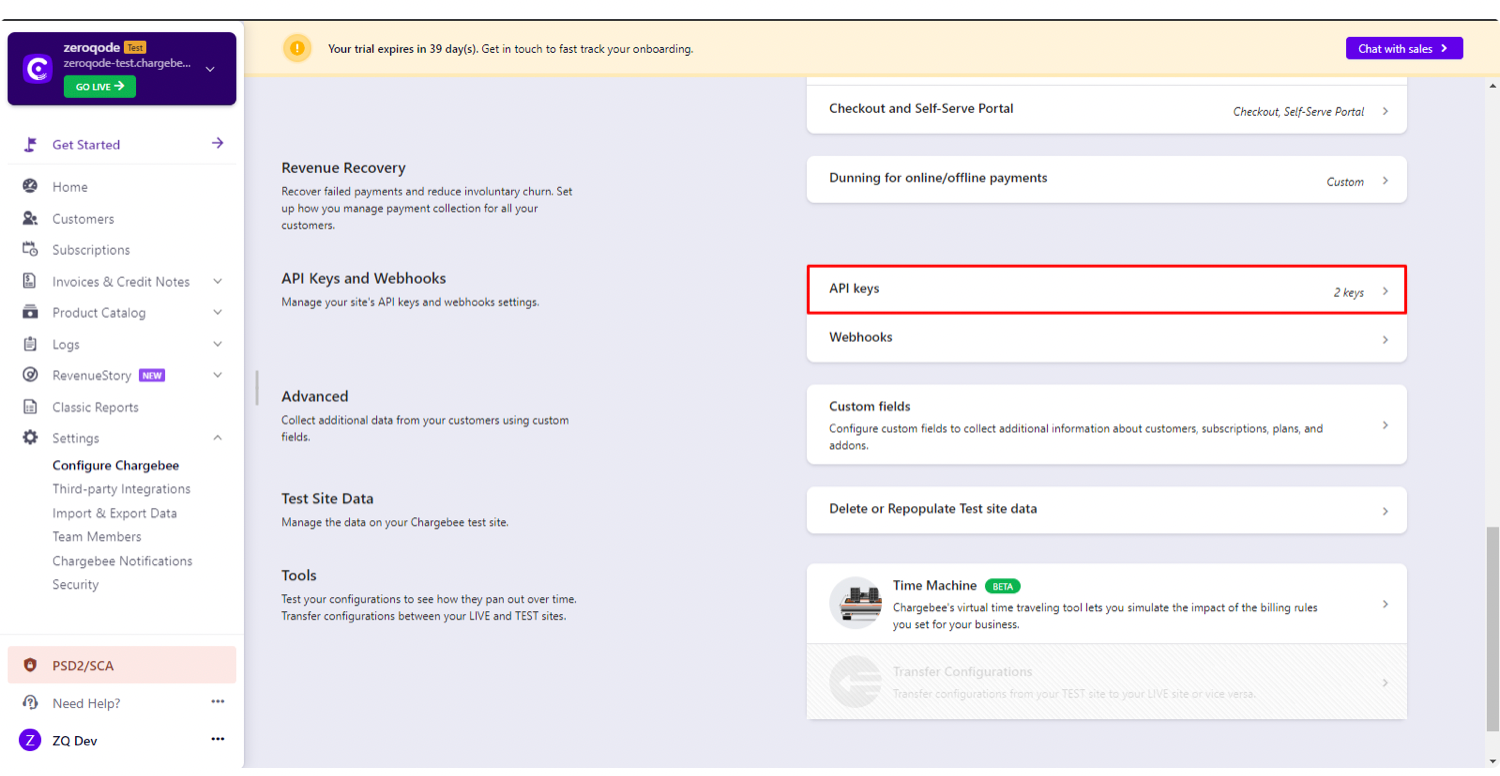This screenshot has height=776, width=1500.
Task: Expand the zeroqode site switcher dropdown
Action: pyautogui.click(x=210, y=69)
